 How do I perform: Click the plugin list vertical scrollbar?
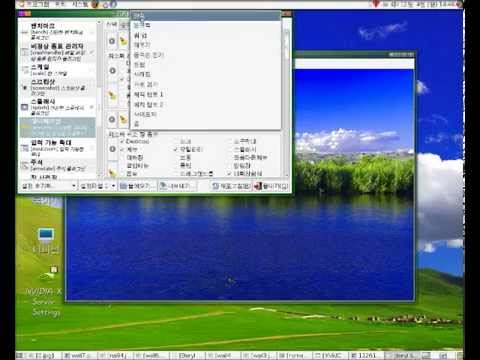(x=99, y=98)
